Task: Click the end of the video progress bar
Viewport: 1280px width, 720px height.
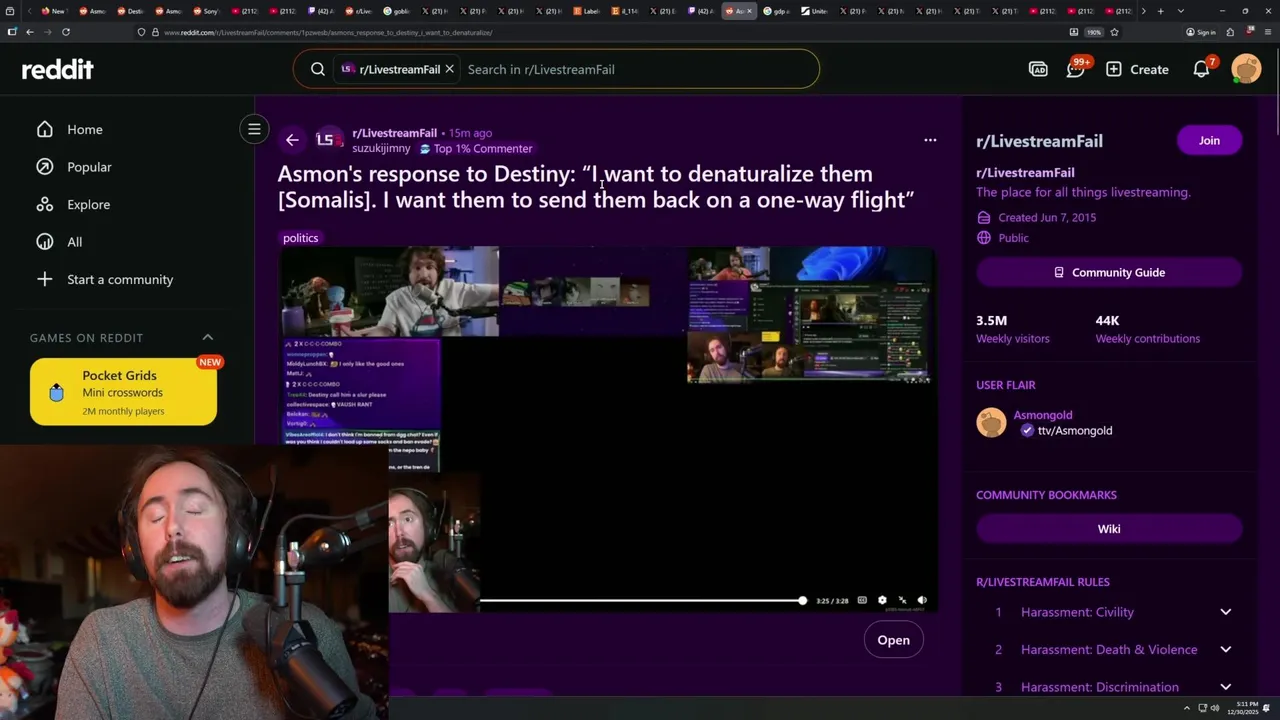Action: (x=802, y=600)
